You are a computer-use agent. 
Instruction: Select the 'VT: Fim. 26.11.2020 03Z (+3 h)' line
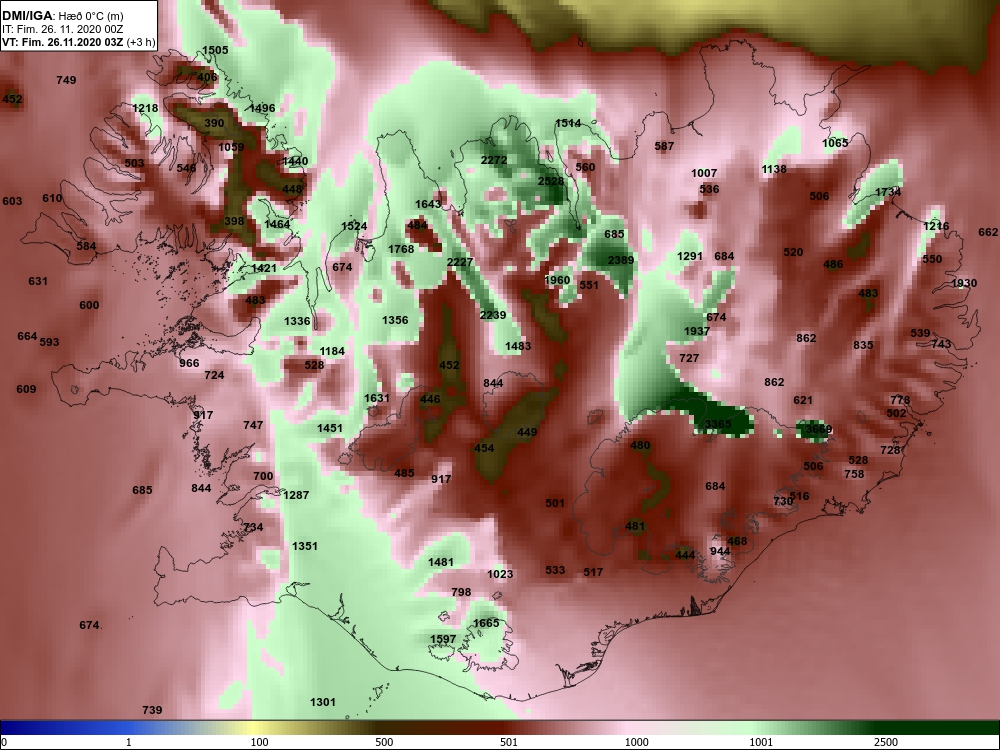coord(78,43)
